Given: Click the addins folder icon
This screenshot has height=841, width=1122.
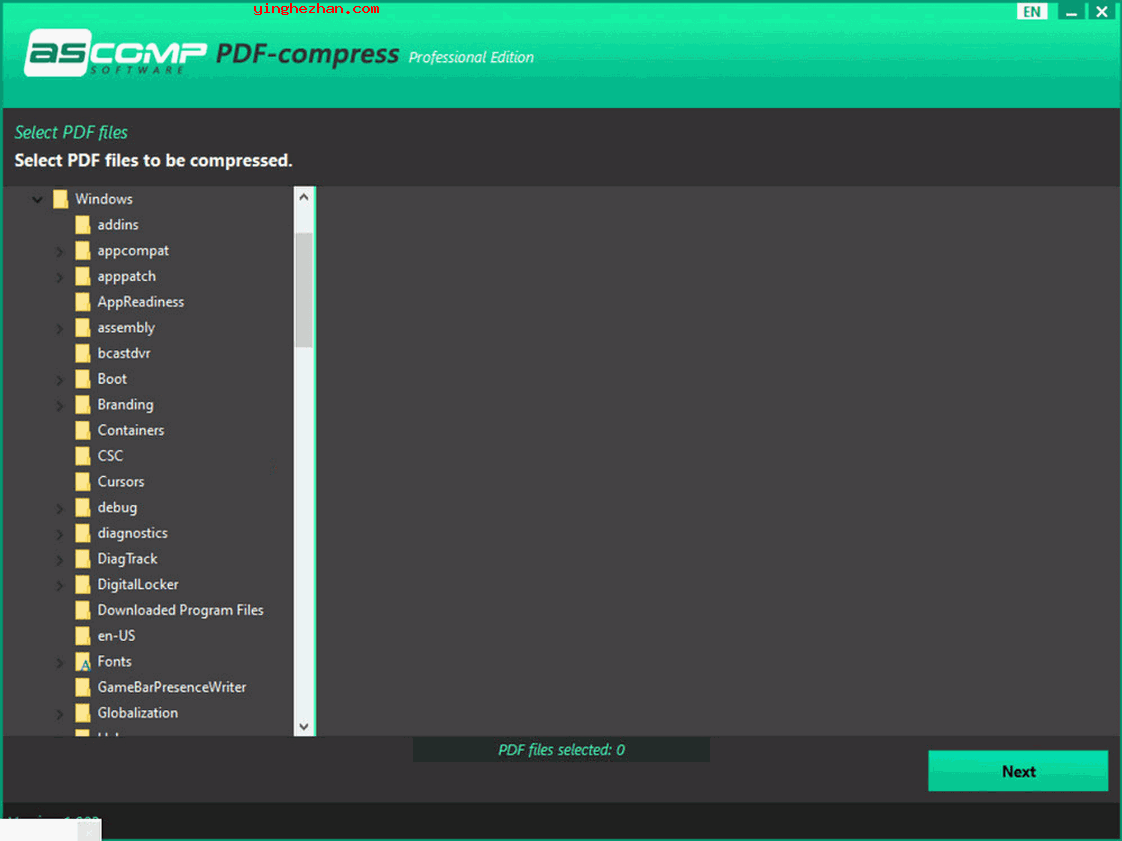Looking at the screenshot, I should 83,225.
